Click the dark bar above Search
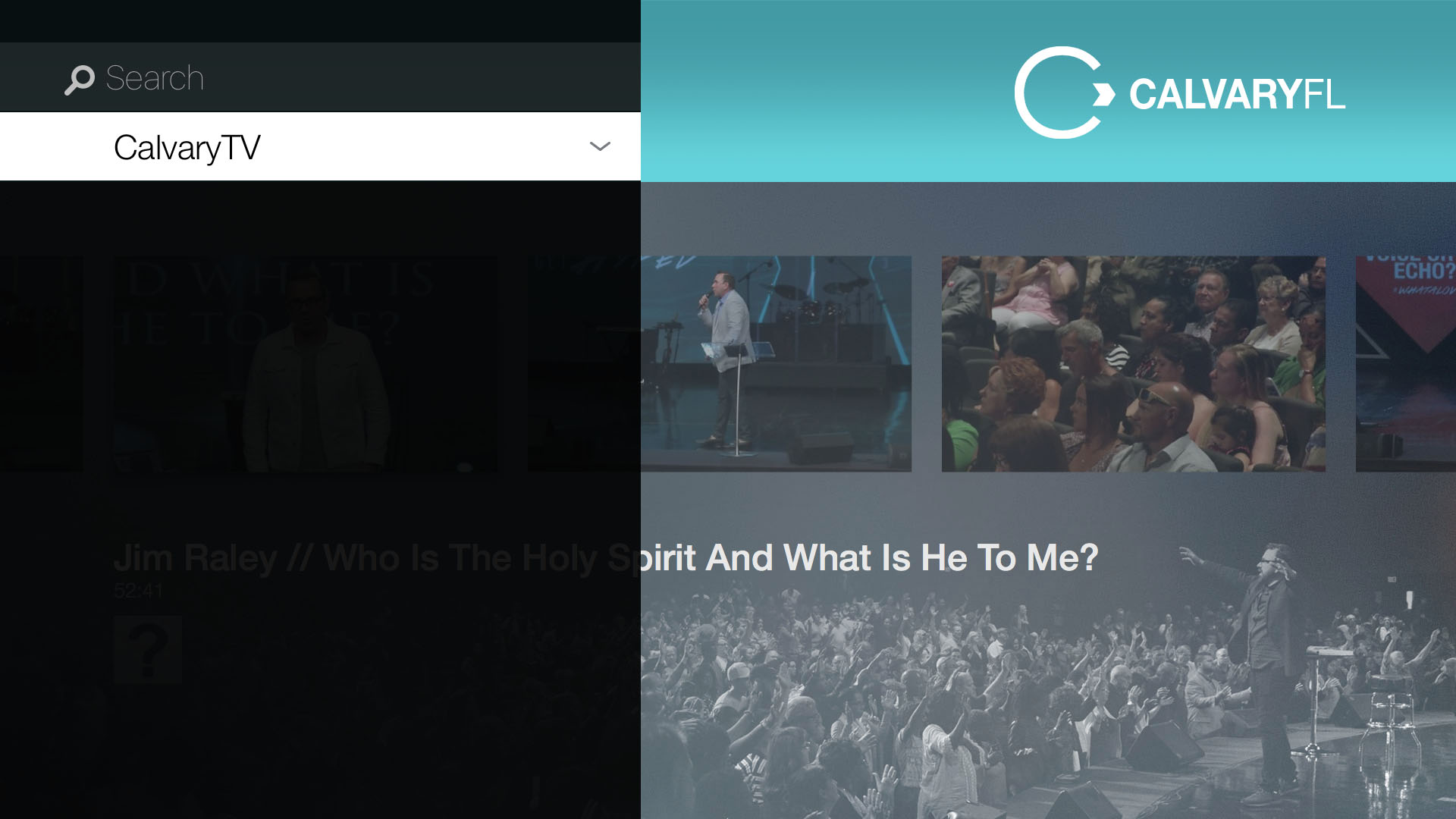Image resolution: width=1456 pixels, height=819 pixels. point(320,21)
